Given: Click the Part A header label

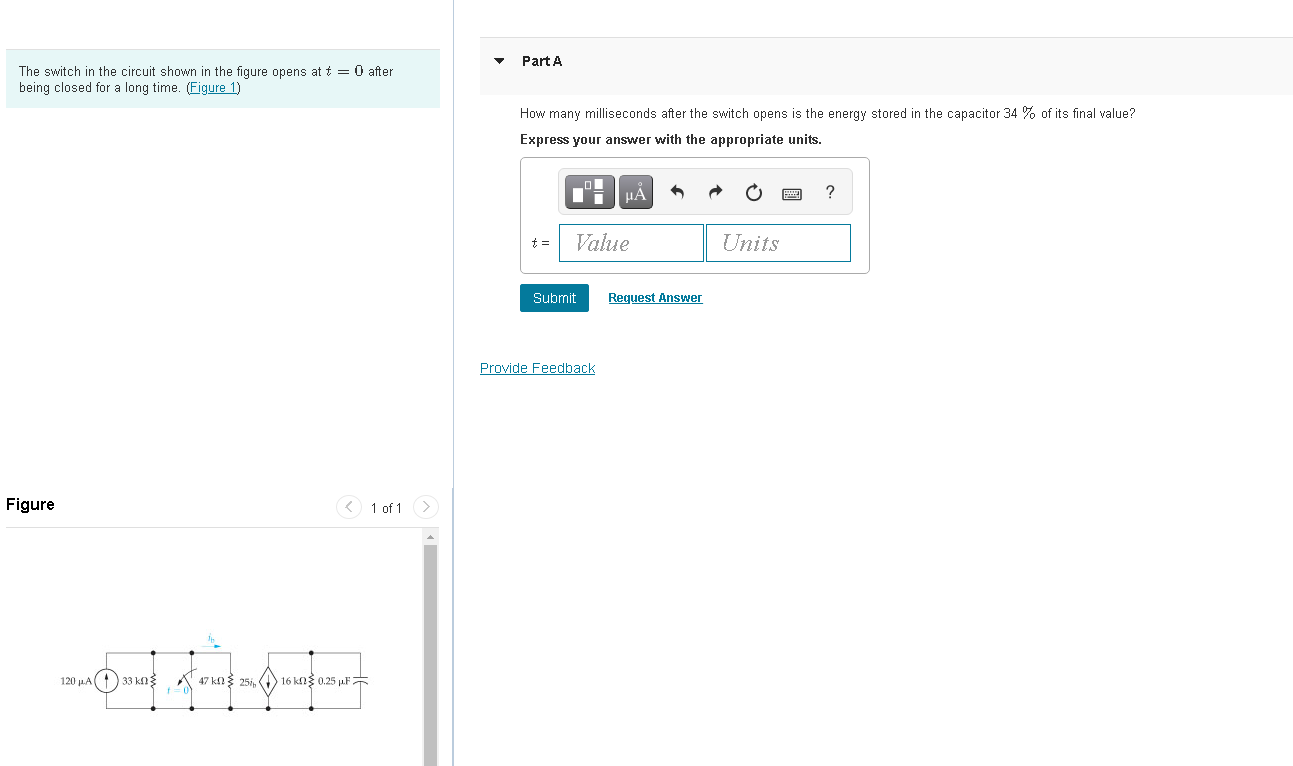Looking at the screenshot, I should click(542, 61).
